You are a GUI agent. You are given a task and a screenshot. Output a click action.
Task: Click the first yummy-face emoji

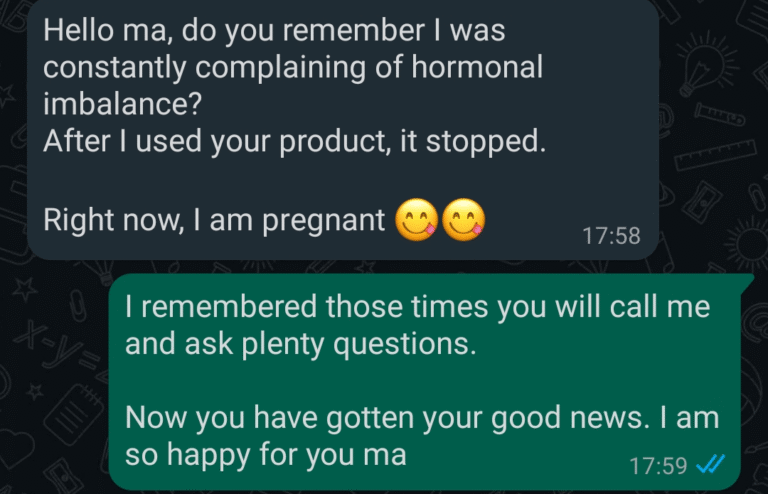(x=417, y=219)
